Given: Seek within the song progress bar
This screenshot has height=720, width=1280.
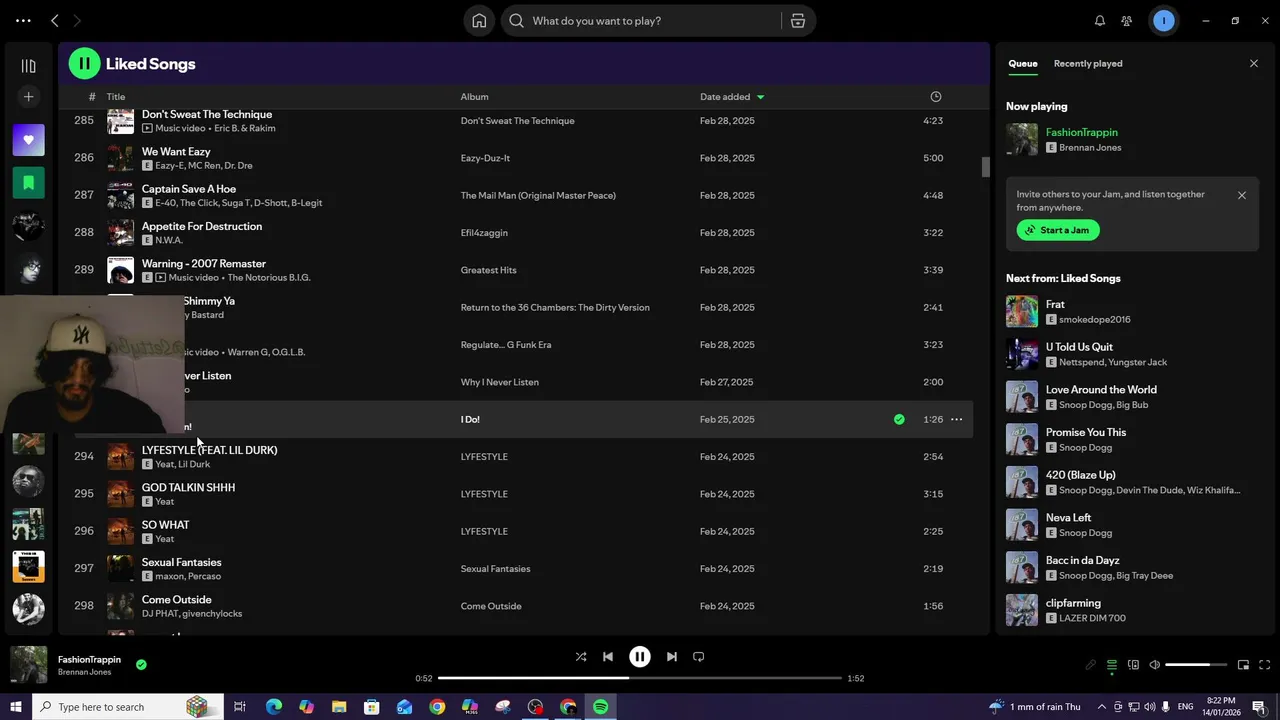Looking at the screenshot, I should (640, 678).
